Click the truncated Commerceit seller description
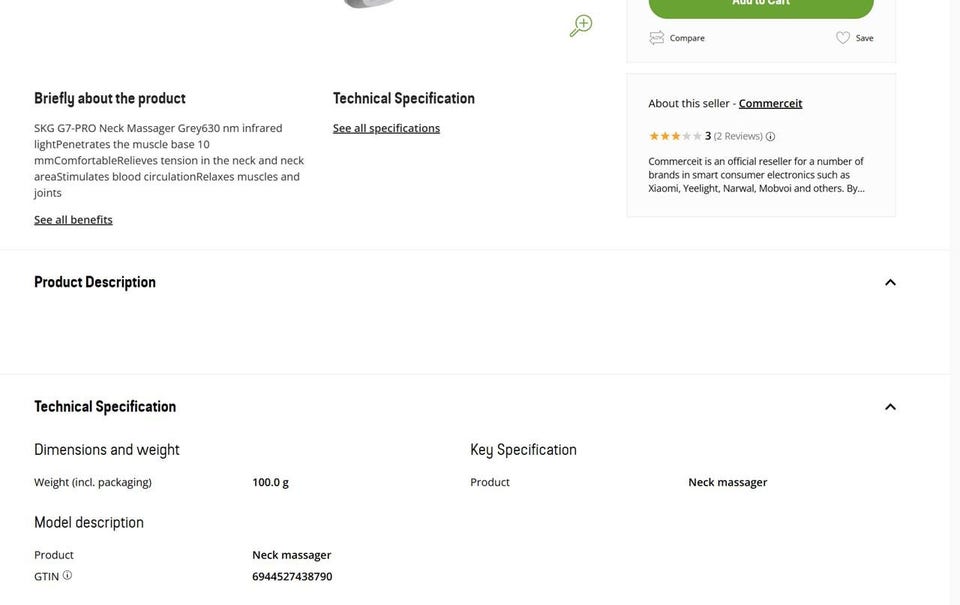The image size is (960, 605). [x=756, y=174]
